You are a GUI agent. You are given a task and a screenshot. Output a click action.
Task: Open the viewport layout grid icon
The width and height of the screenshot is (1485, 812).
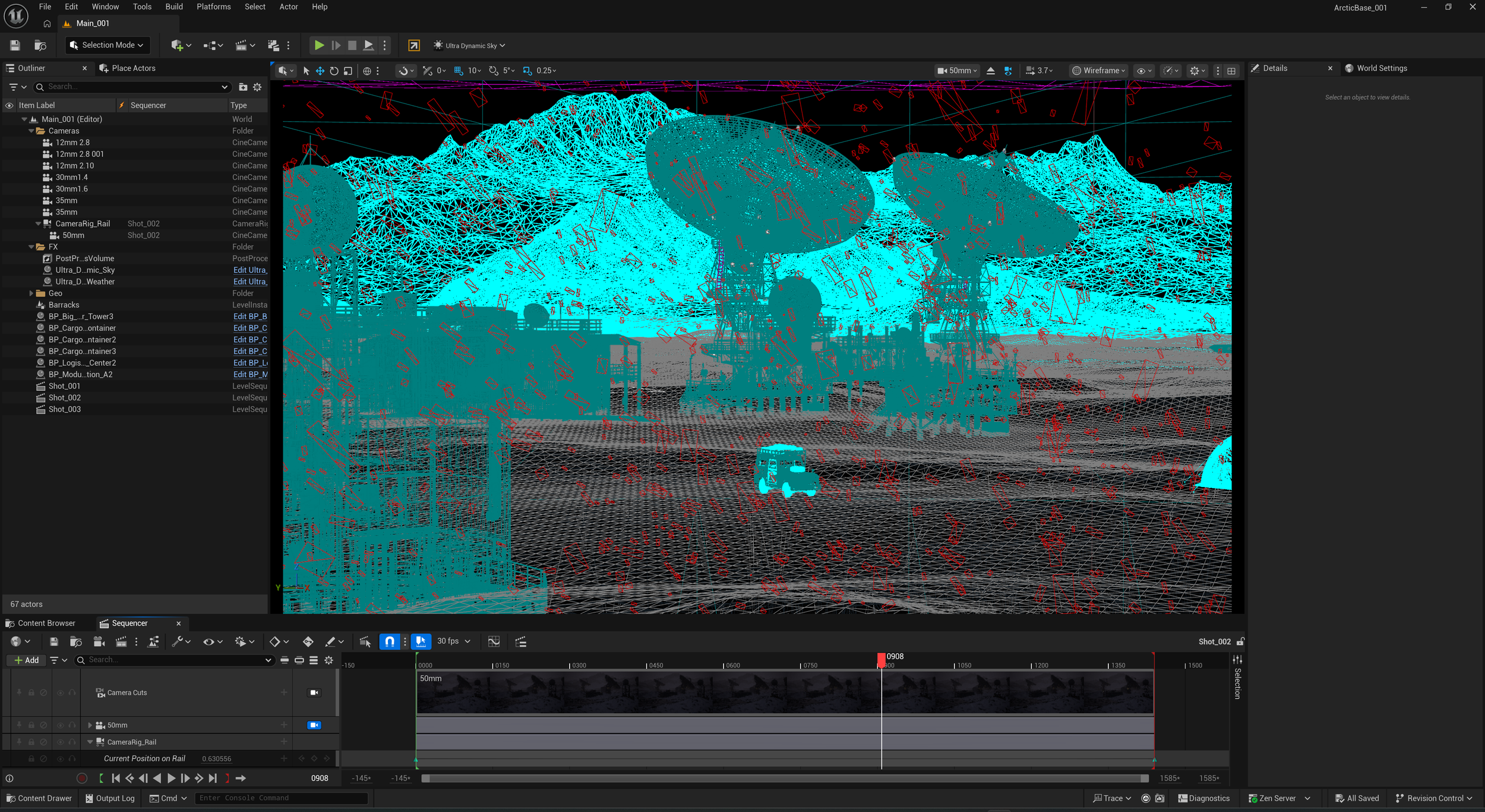(x=1231, y=71)
